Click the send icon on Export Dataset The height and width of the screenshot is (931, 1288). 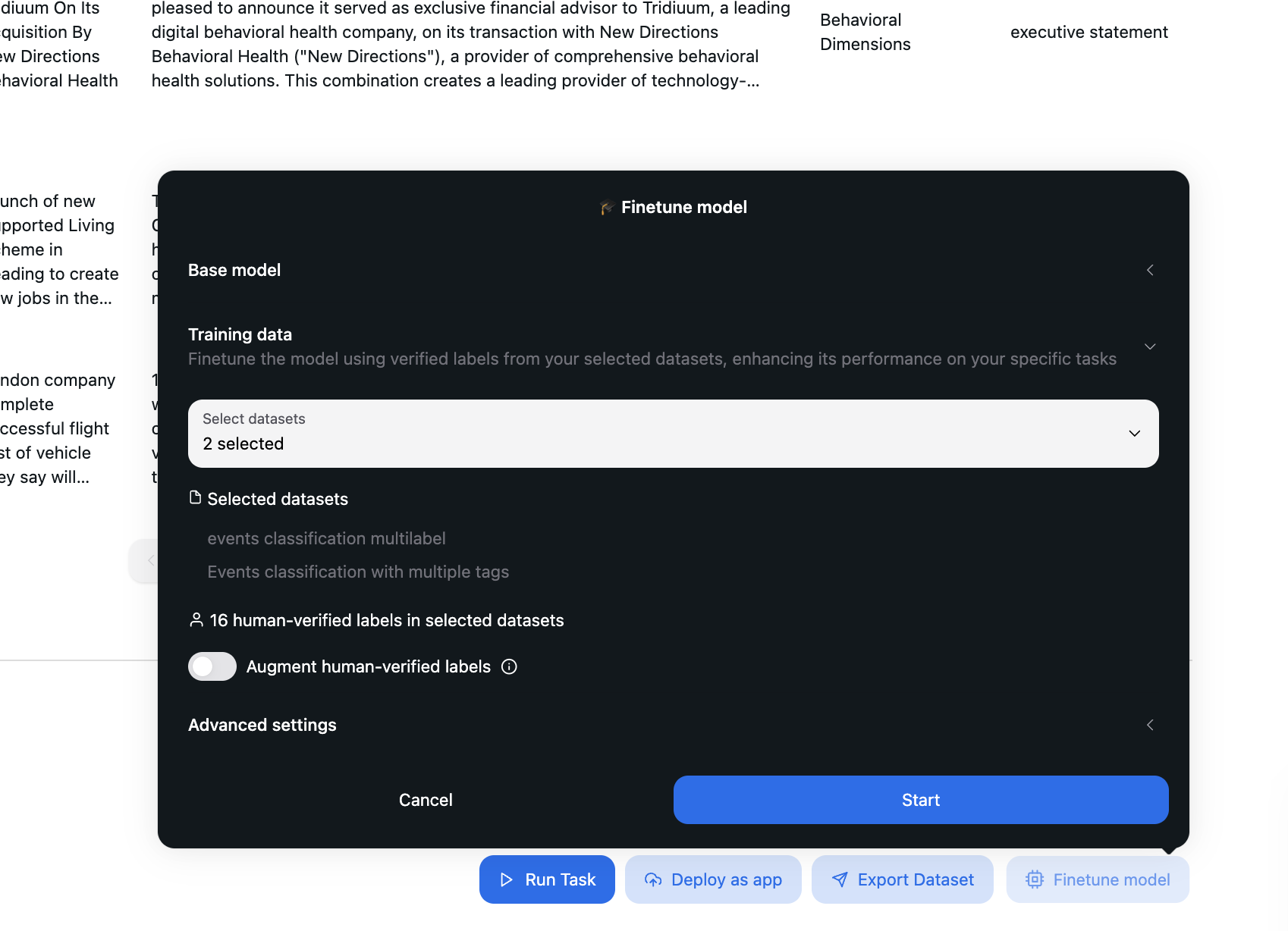click(840, 879)
